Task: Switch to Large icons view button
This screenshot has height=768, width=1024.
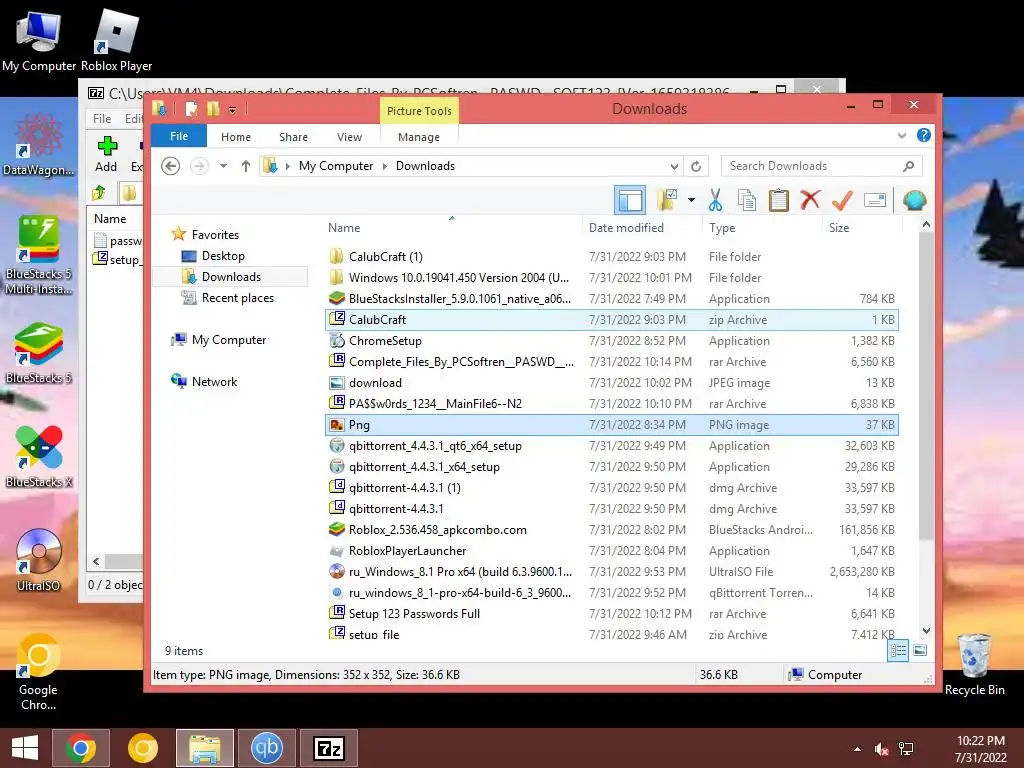Action: point(920,650)
